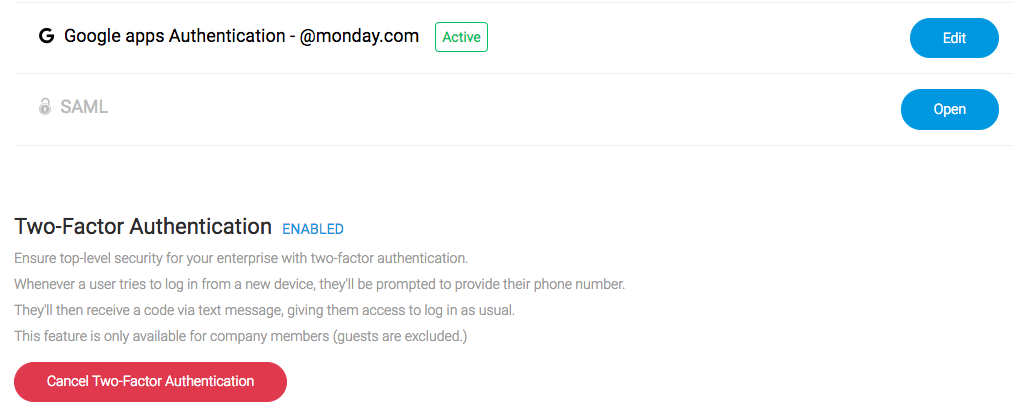Click the blue ENABLED status label
Image resolution: width=1035 pixels, height=415 pixels.
pos(313,230)
